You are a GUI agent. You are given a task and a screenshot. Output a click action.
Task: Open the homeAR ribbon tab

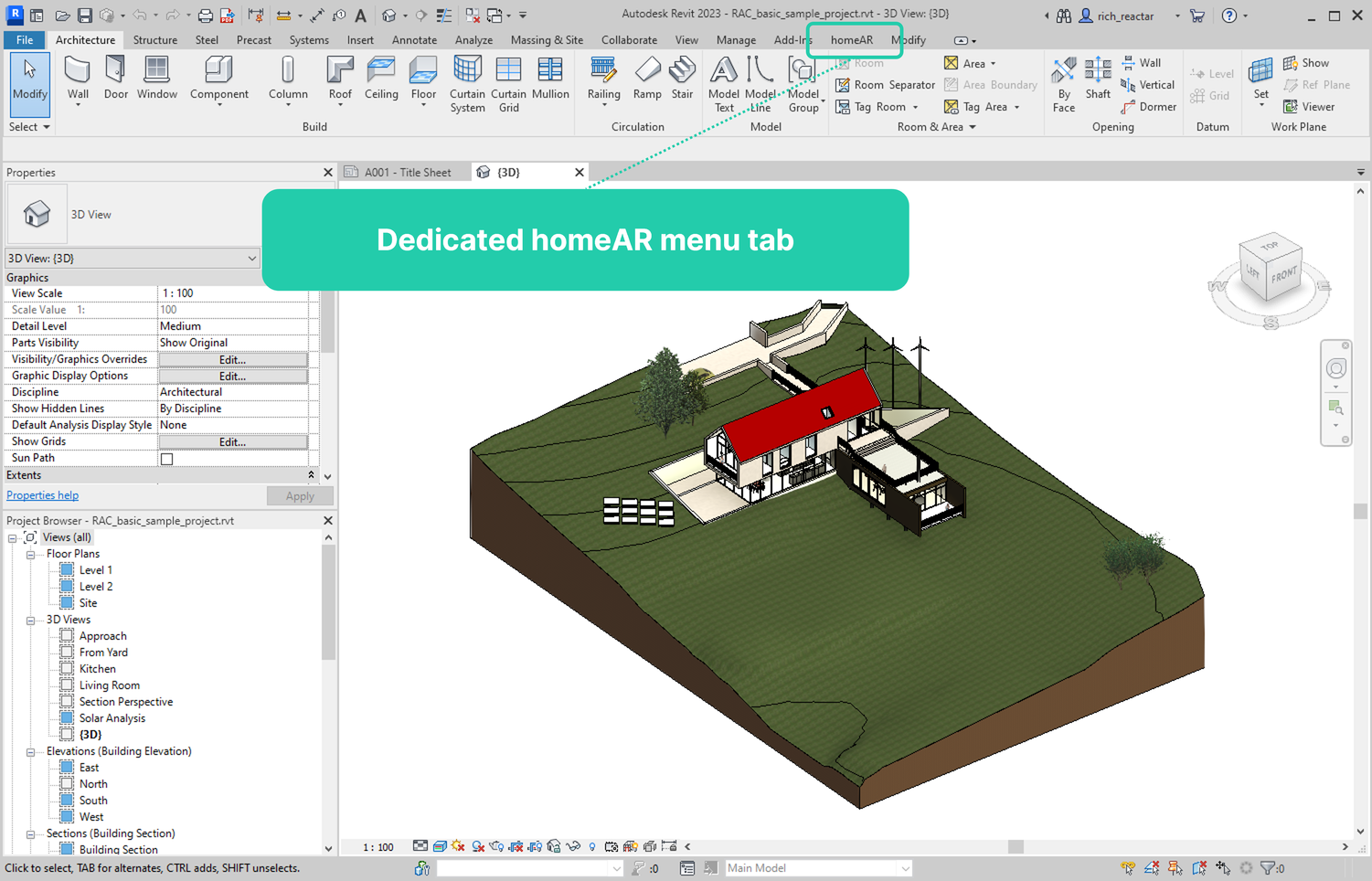851,40
